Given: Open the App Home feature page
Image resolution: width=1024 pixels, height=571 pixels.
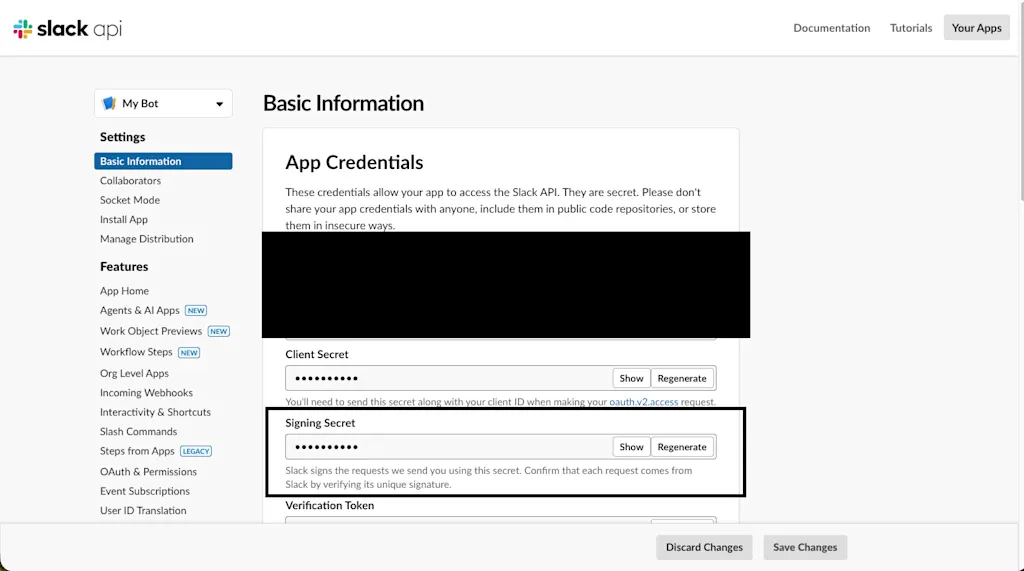Looking at the screenshot, I should [124, 291].
